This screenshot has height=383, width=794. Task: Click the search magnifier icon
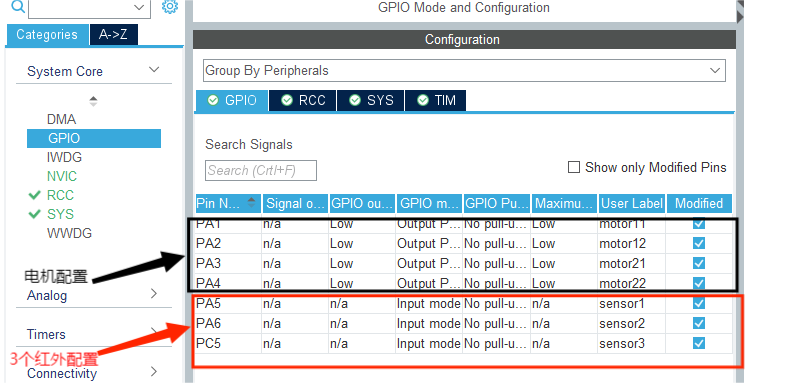(18, 6)
